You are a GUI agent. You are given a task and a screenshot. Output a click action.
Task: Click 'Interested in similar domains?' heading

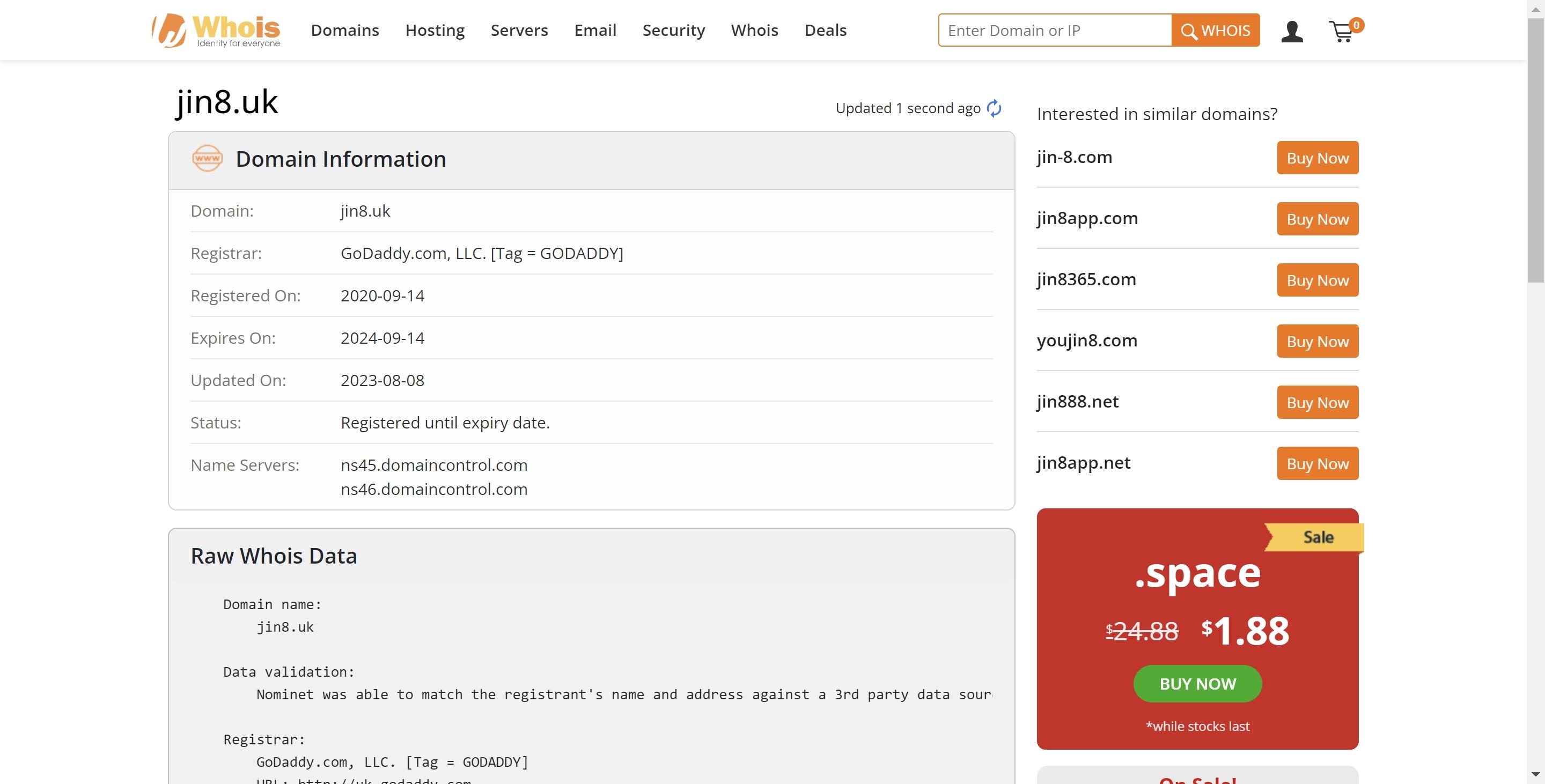1157,114
